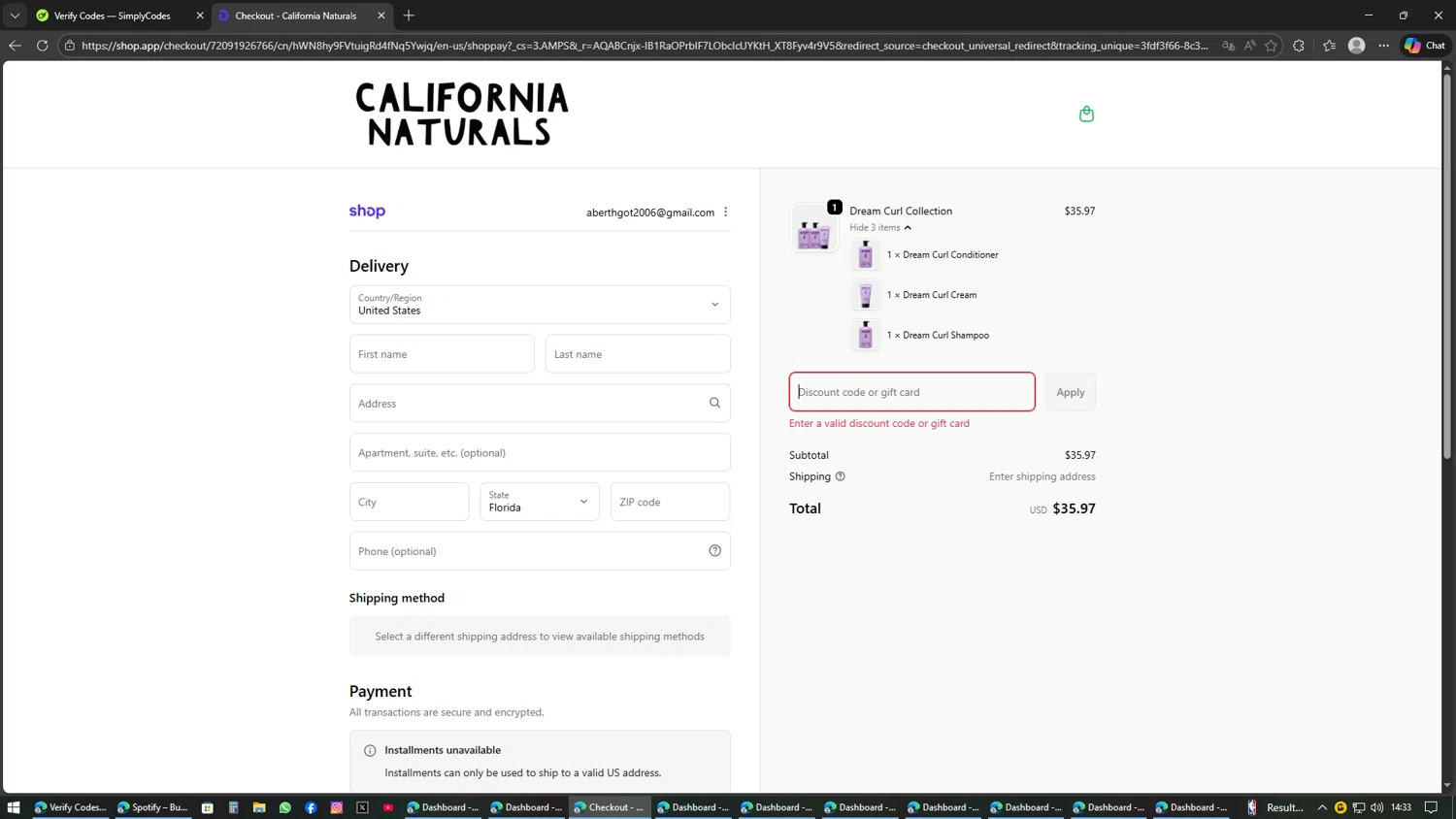
Task: Click Dream Curl Collection thumbnail
Action: 813,229
